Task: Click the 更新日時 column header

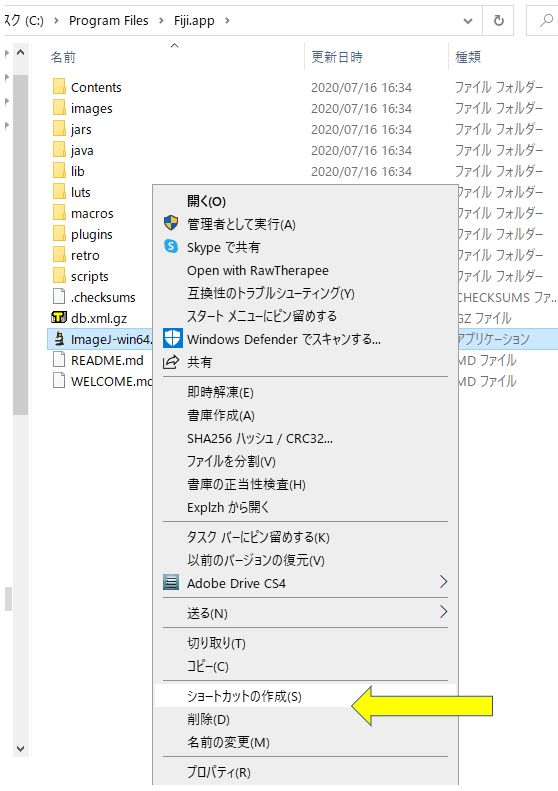Action: [x=337, y=57]
